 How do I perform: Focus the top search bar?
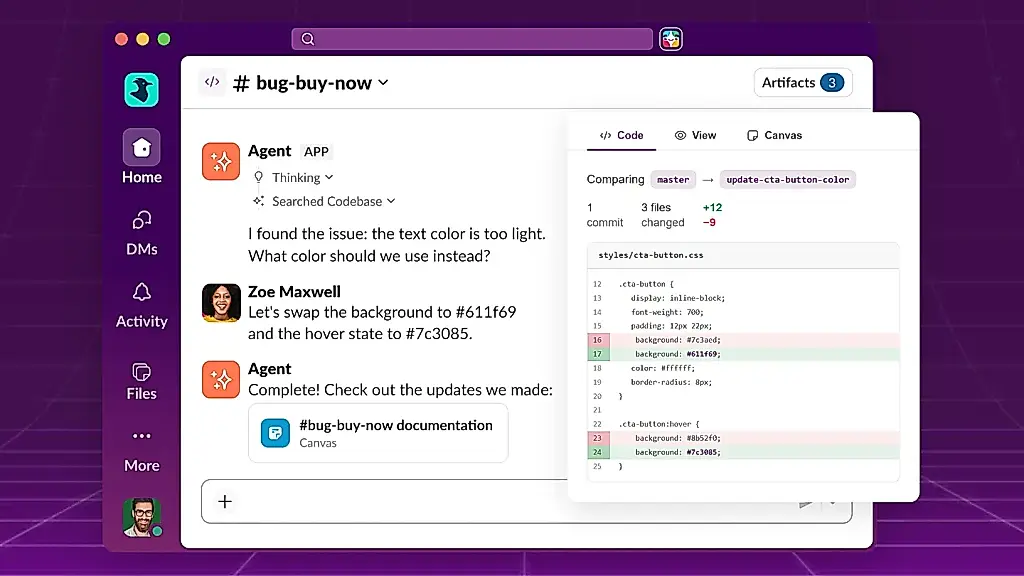point(472,39)
